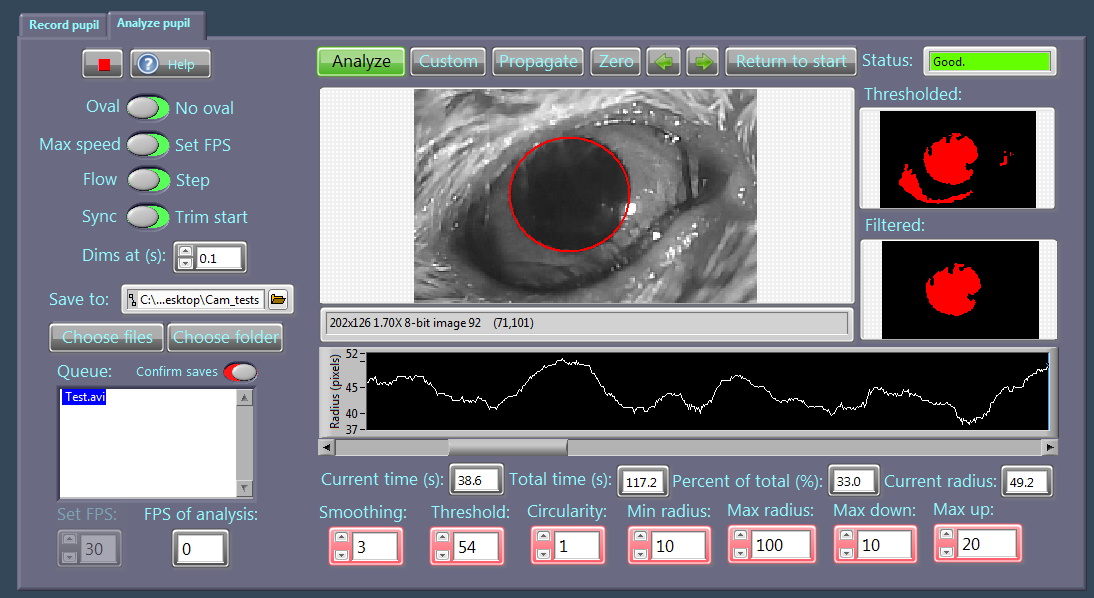Switch to the Record pupil tab

tap(64, 25)
